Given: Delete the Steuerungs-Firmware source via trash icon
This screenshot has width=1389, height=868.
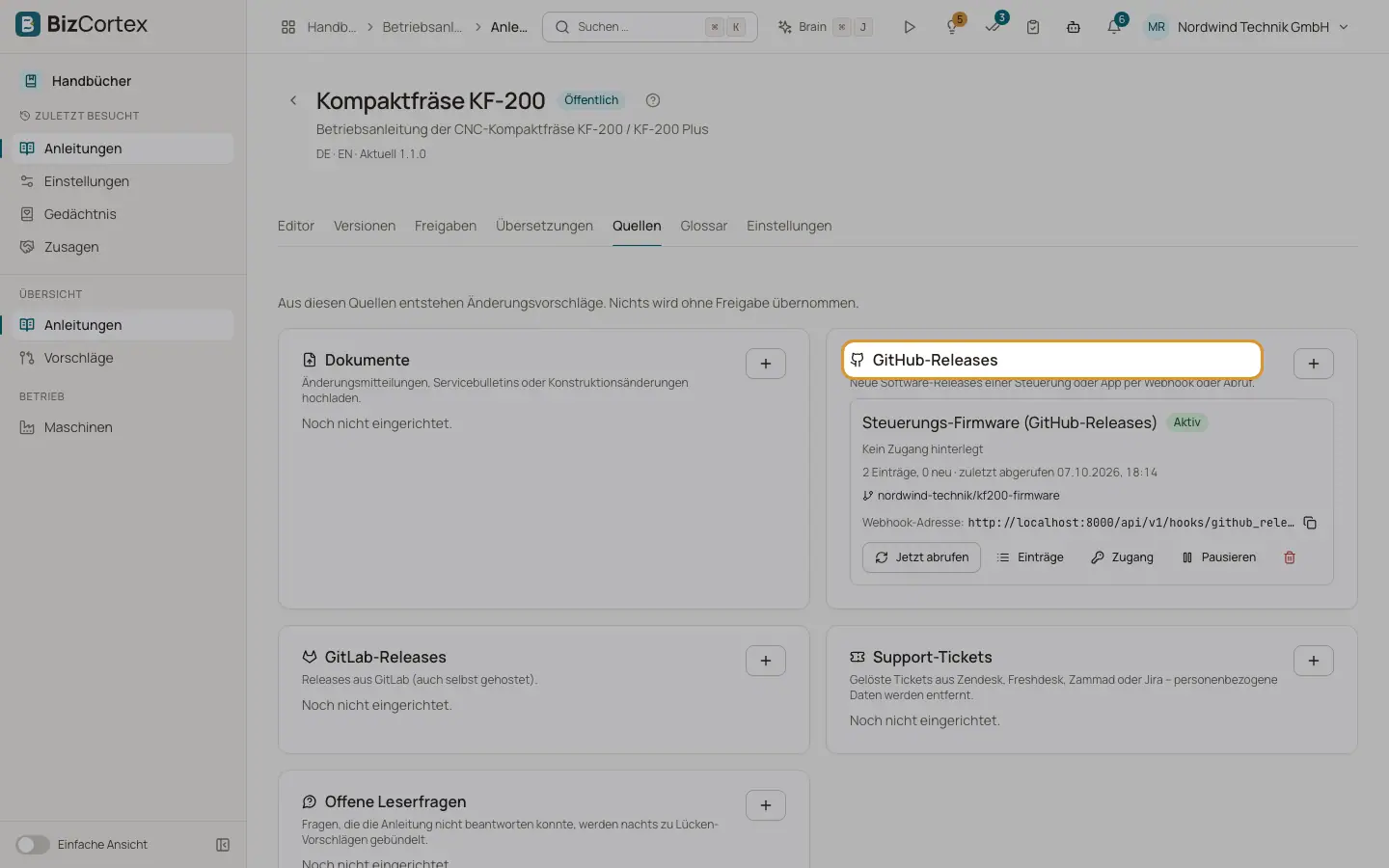Looking at the screenshot, I should coord(1290,557).
